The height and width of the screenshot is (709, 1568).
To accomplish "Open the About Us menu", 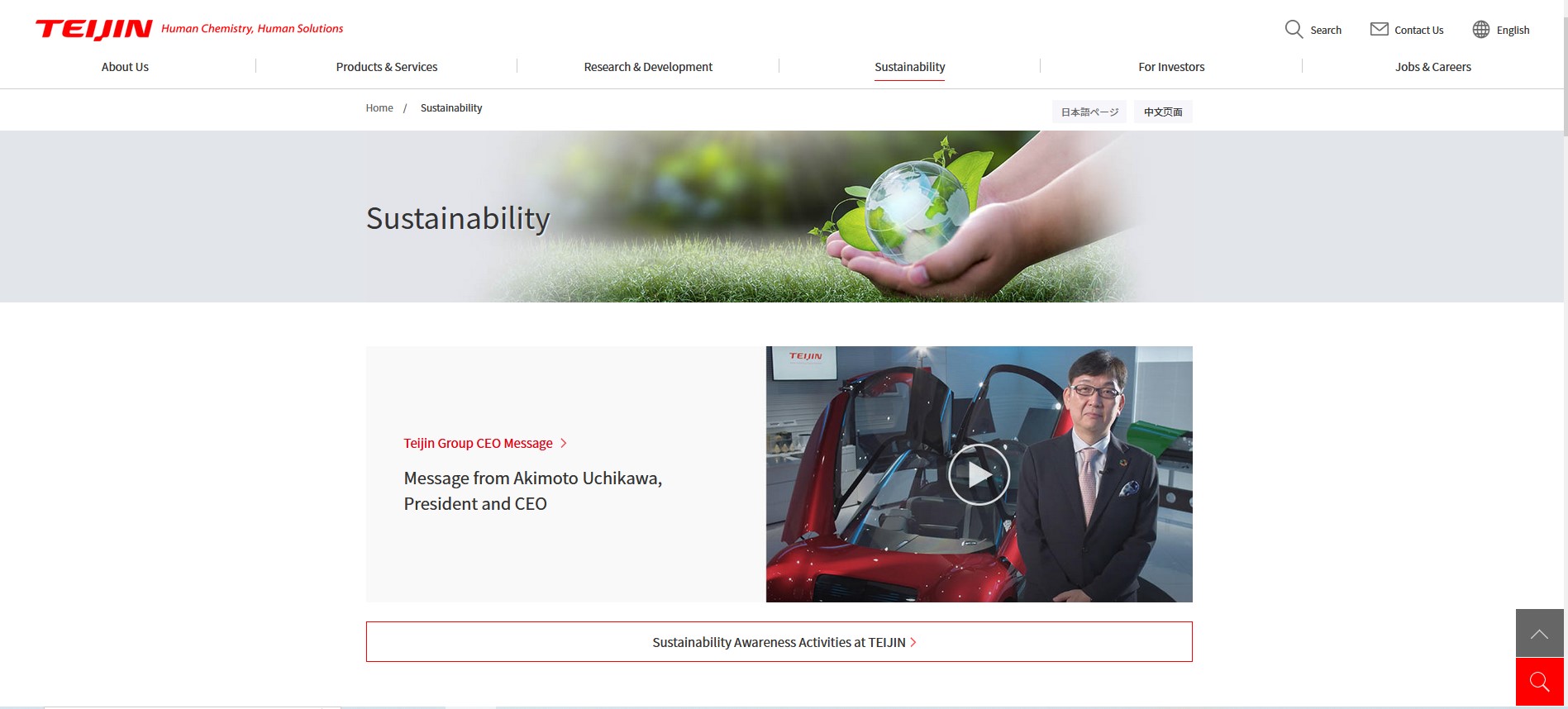I will click(125, 67).
